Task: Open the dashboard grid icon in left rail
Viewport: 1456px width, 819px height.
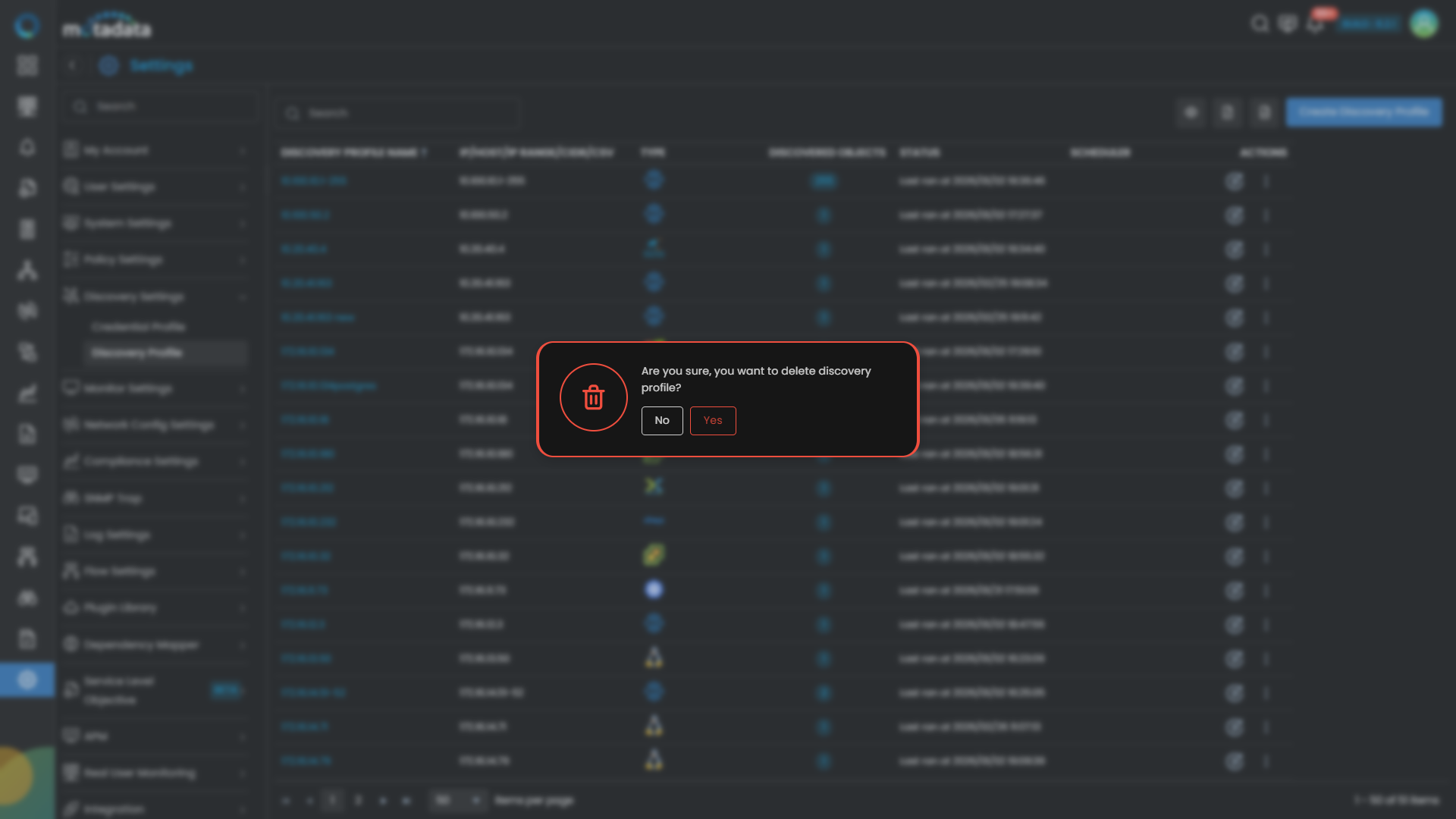Action: [27, 65]
